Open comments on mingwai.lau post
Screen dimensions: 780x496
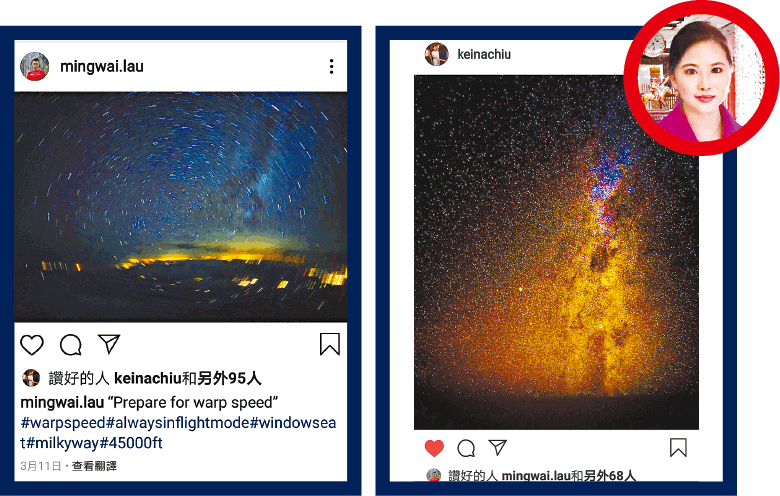[x=71, y=345]
